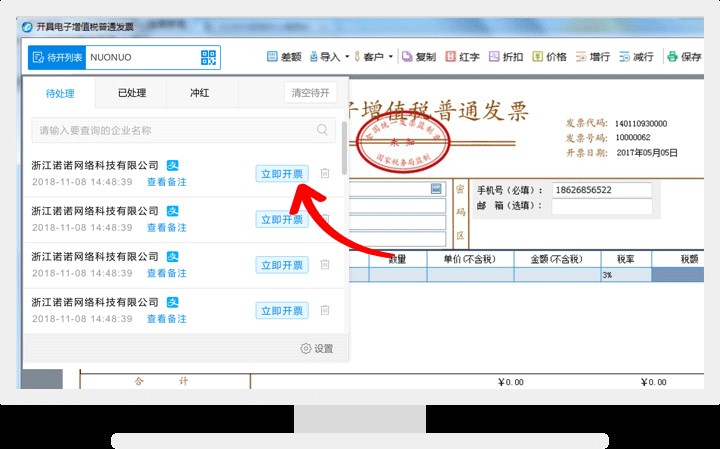This screenshot has height=449, width=720.
Task: Click the invoice code 140110930000
Action: tap(641, 123)
